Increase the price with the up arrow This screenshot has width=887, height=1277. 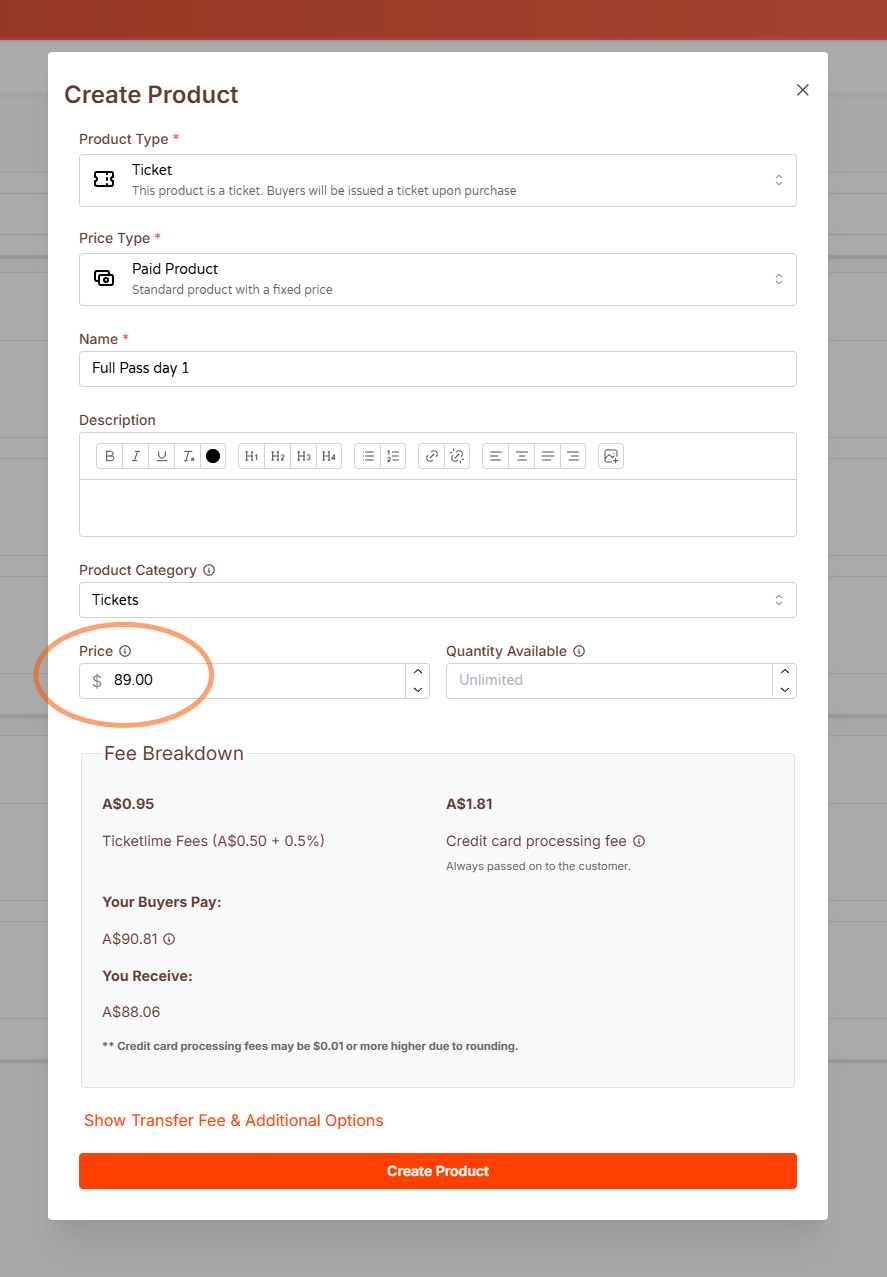tap(418, 672)
